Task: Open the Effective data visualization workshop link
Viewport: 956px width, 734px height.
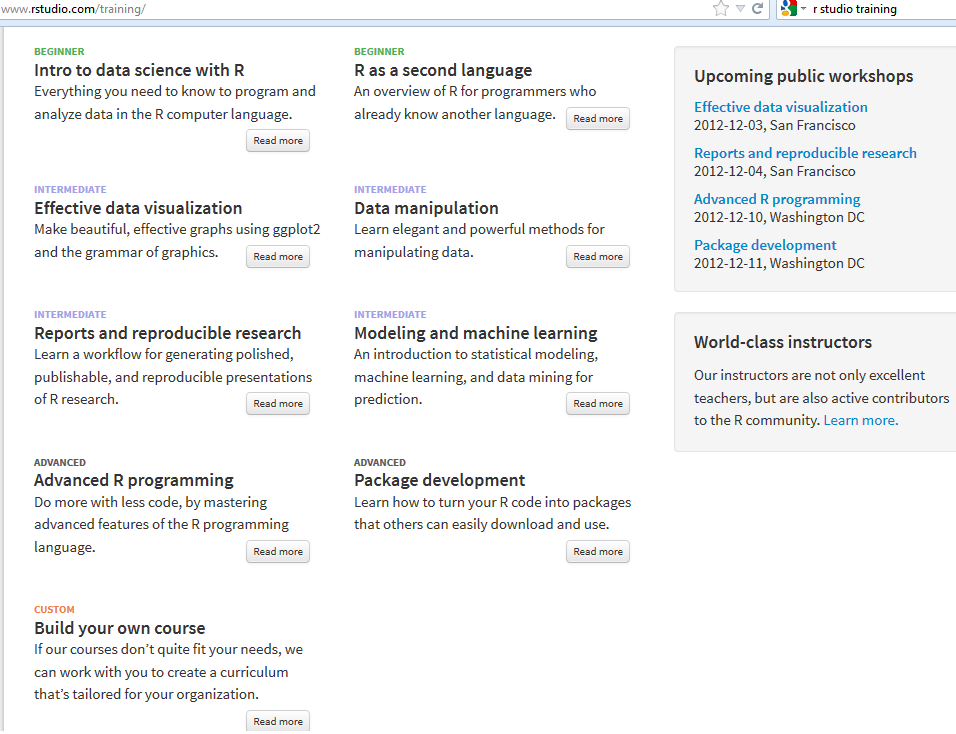Action: [x=780, y=107]
